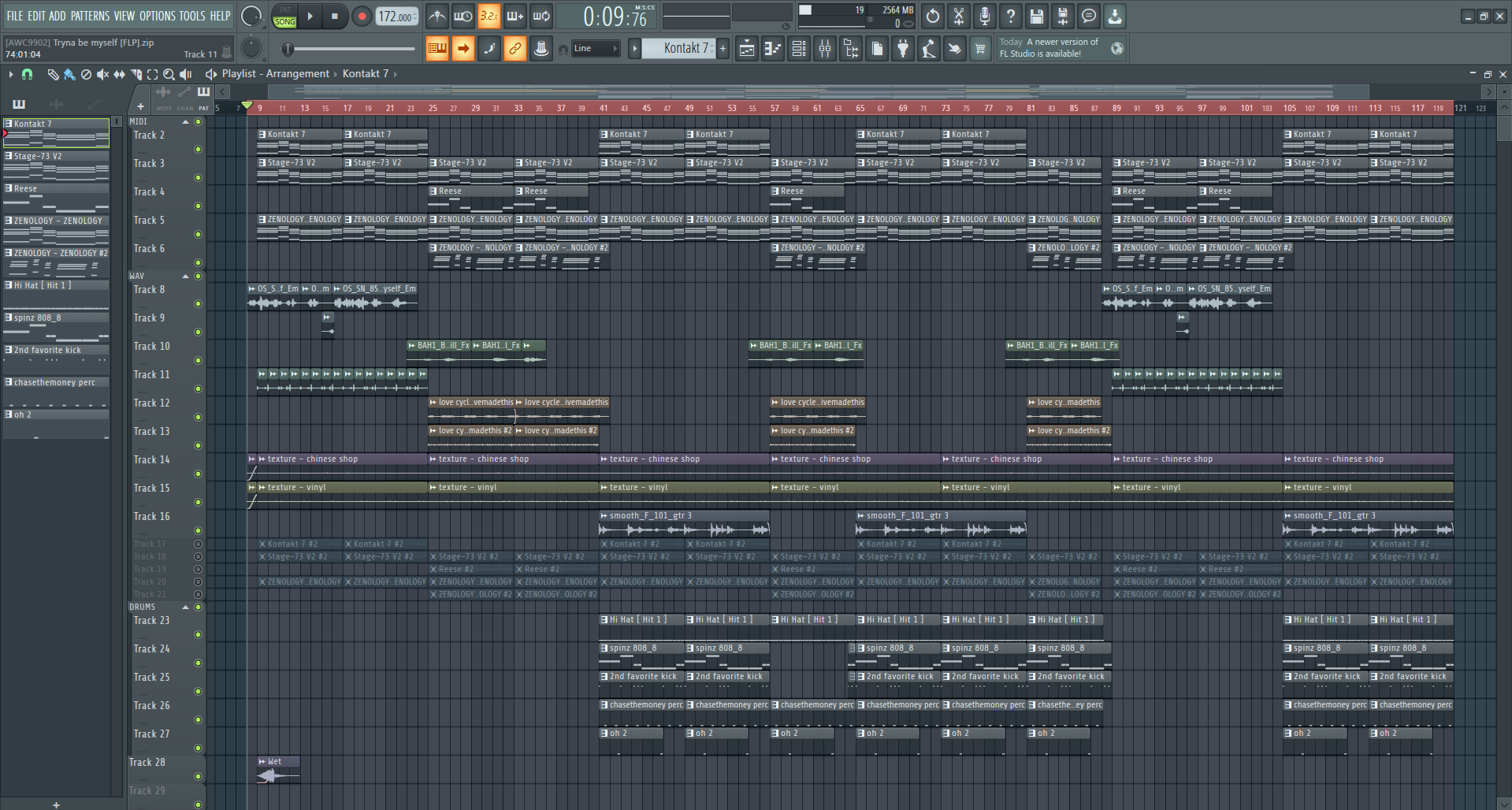Open the help question mark icon

(x=1011, y=16)
